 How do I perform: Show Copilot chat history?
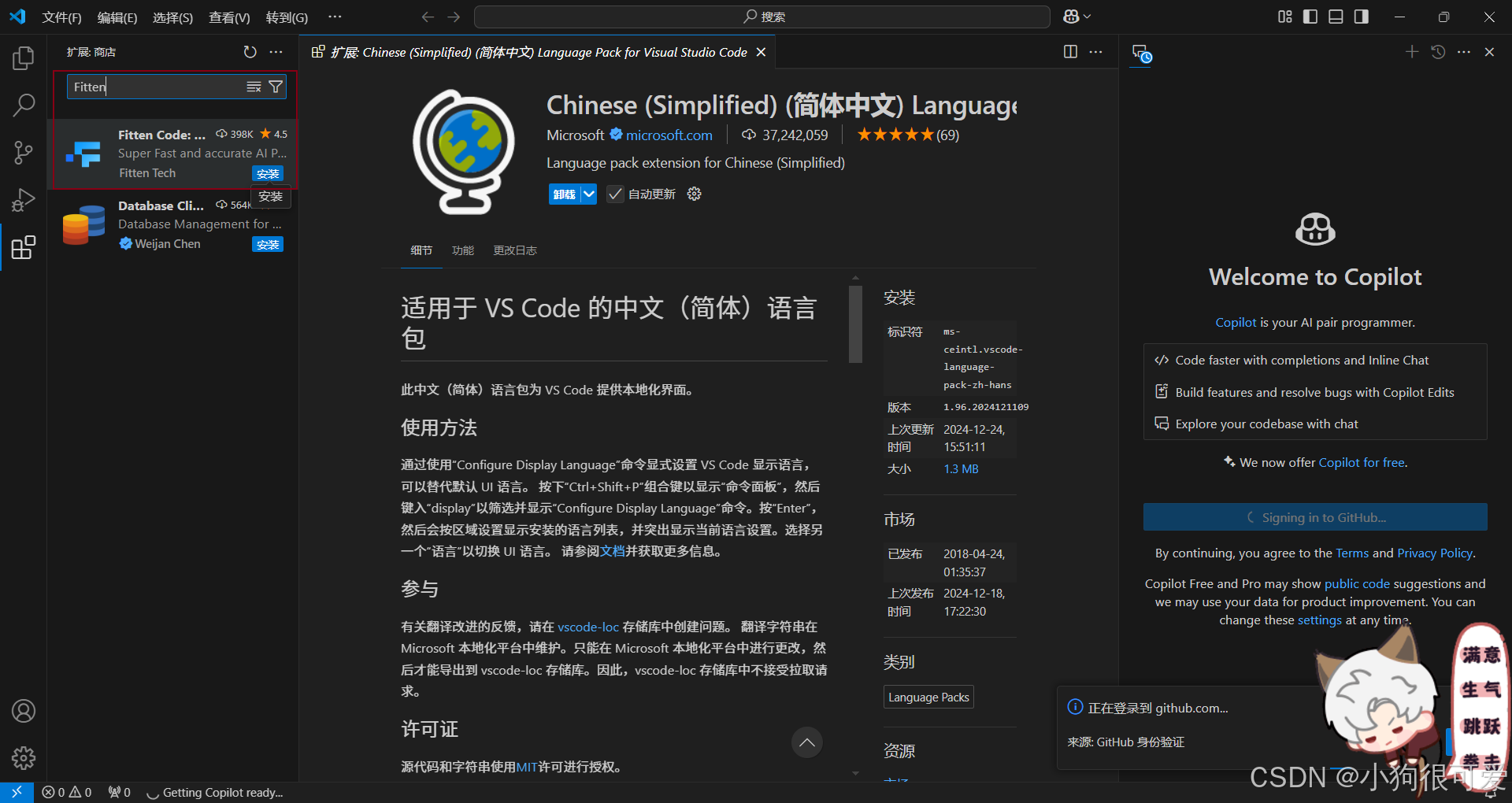click(x=1438, y=52)
